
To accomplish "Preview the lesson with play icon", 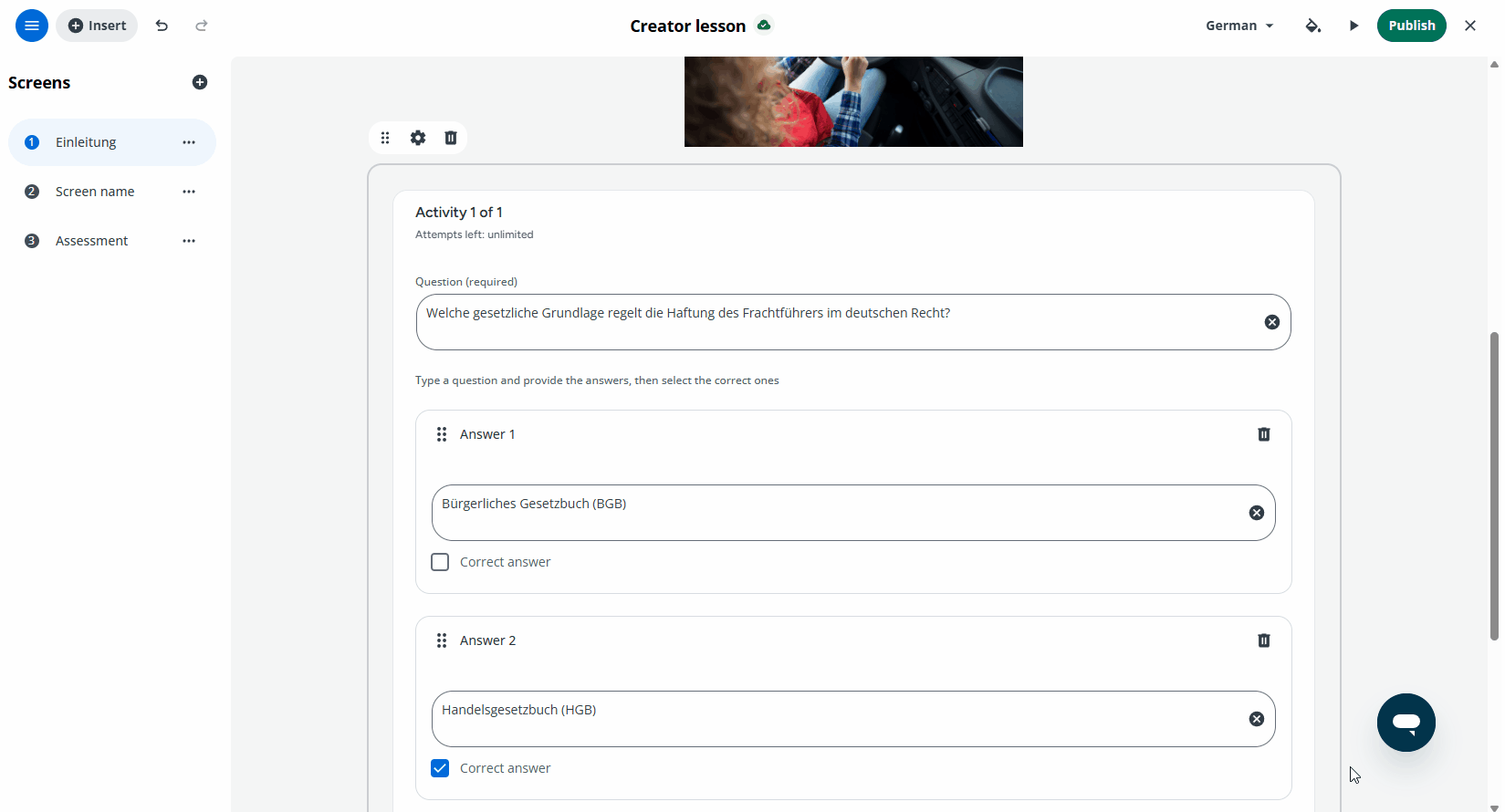I will [x=1354, y=26].
